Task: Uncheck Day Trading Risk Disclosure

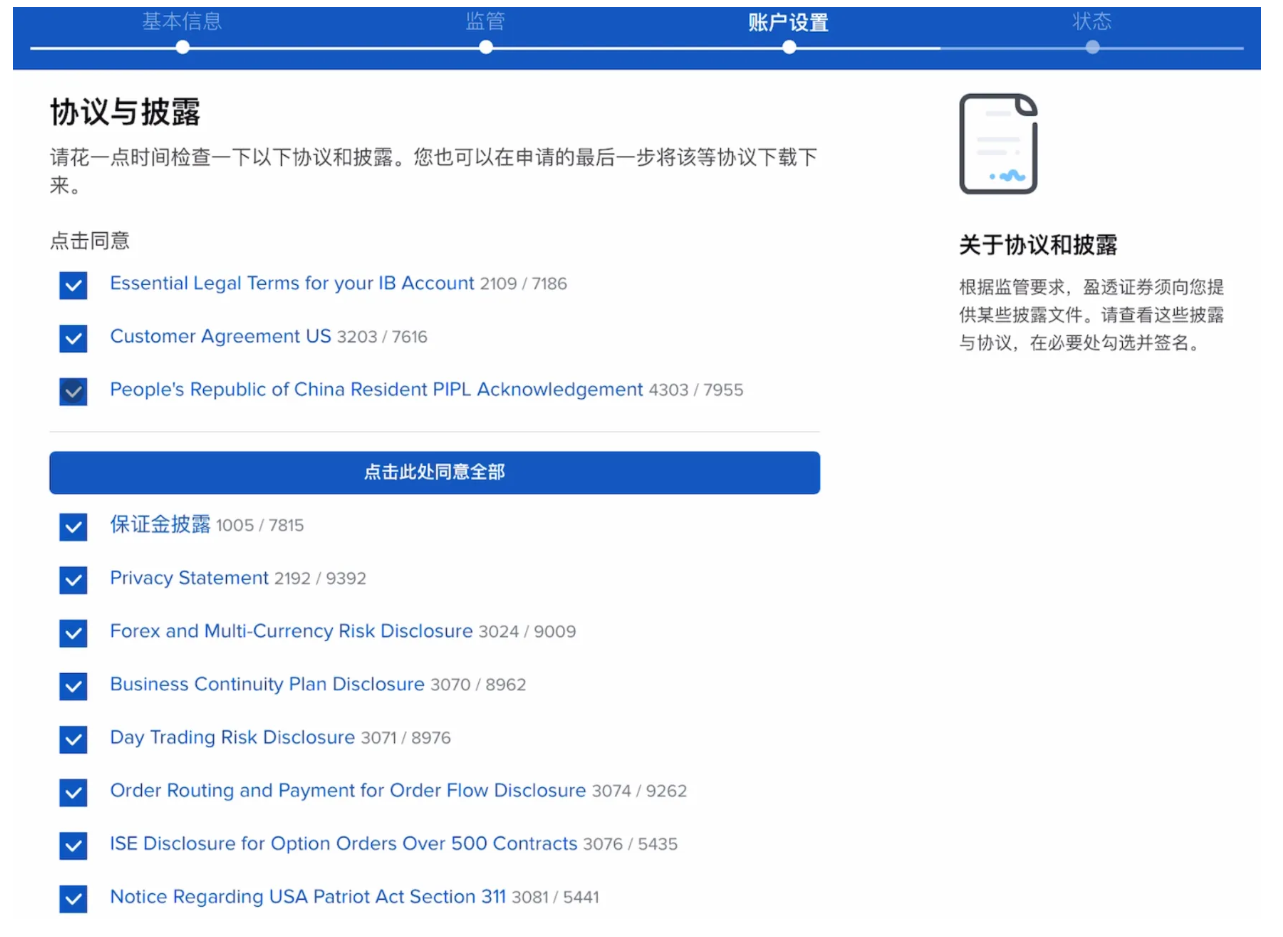Action: (73, 740)
